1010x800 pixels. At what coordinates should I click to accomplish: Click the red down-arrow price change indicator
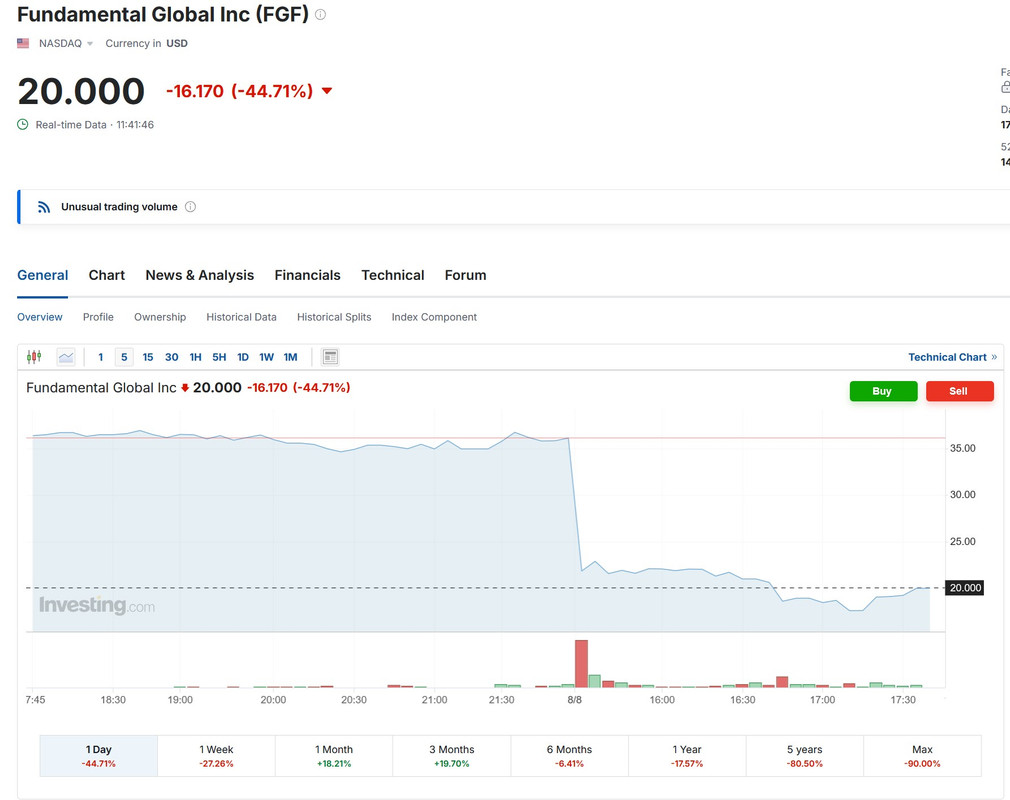pos(327,91)
